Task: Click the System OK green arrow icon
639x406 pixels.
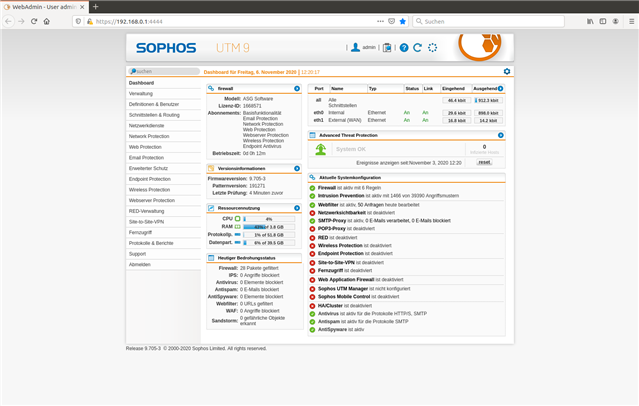Action: 321,149
